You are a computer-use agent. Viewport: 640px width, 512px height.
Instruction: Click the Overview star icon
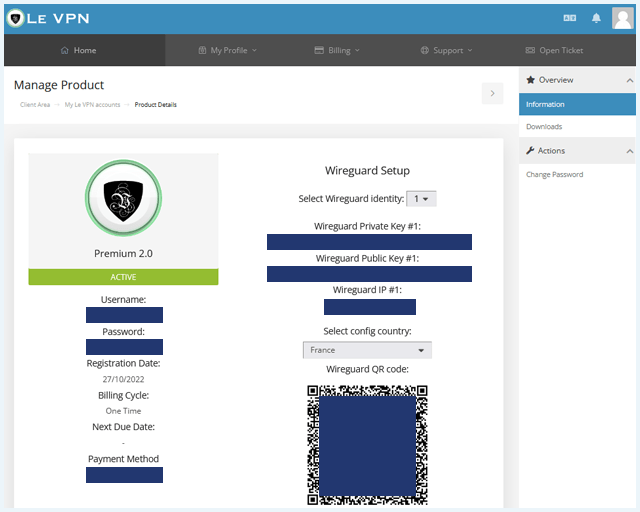click(530, 80)
